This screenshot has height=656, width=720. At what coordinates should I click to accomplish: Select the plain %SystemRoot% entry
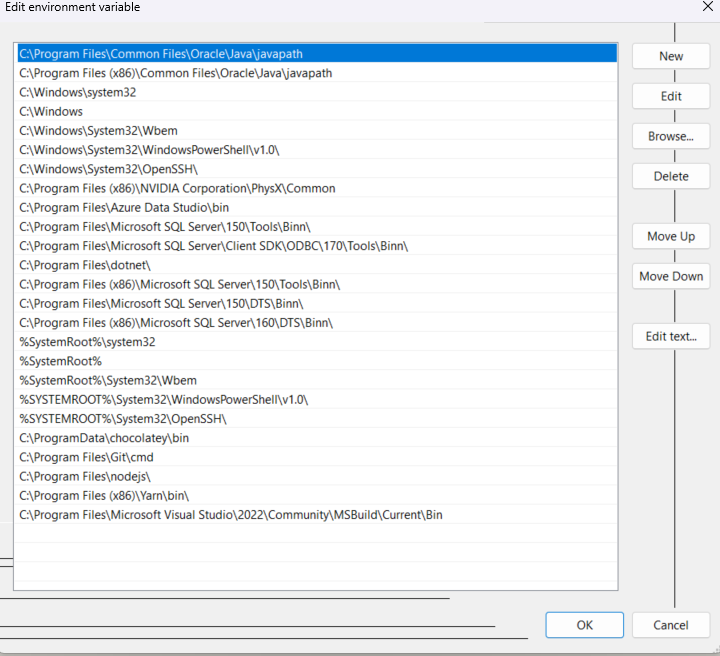click(x=317, y=361)
